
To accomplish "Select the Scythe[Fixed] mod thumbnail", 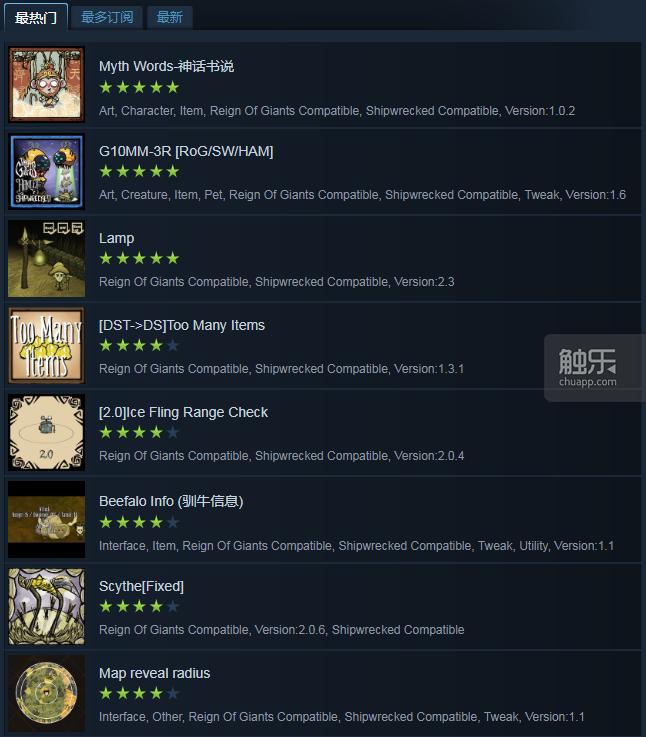I will [47, 606].
